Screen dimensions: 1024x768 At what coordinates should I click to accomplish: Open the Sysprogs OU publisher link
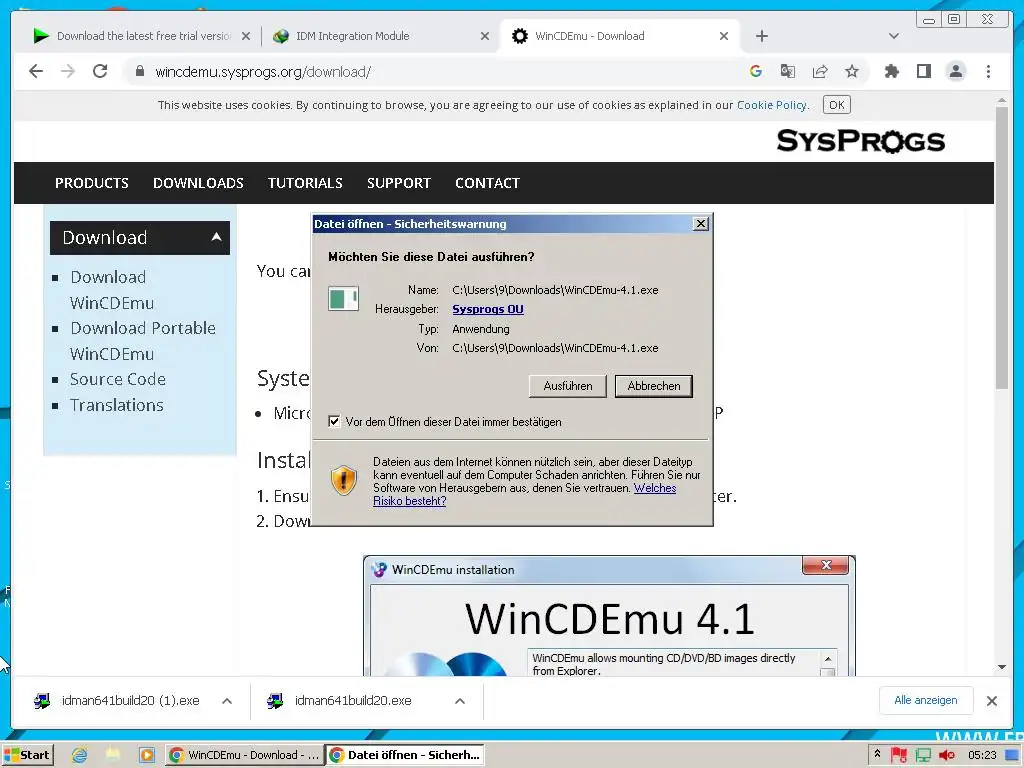point(488,309)
